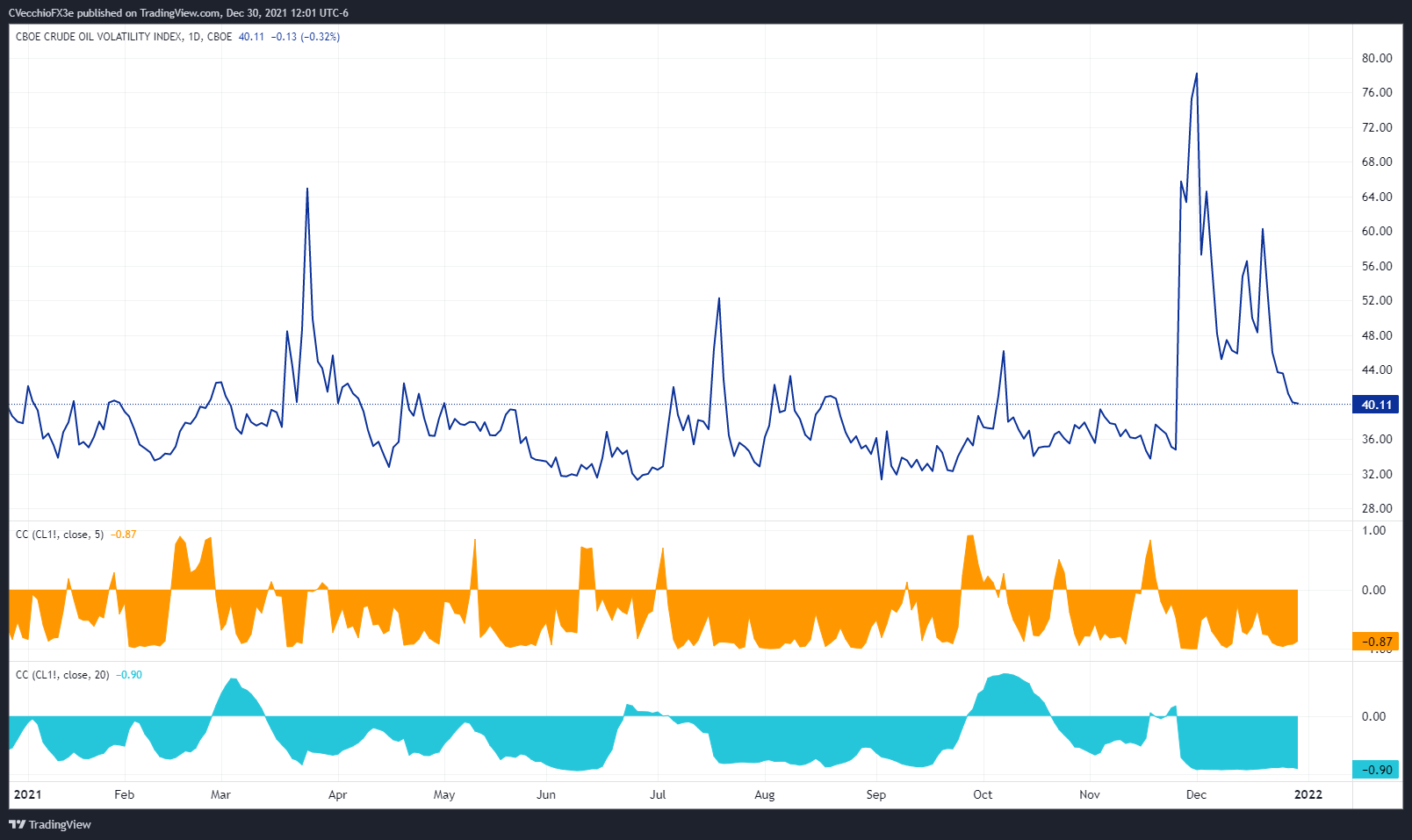
Task: Click the Feb label on time axis
Action: pyautogui.click(x=125, y=794)
